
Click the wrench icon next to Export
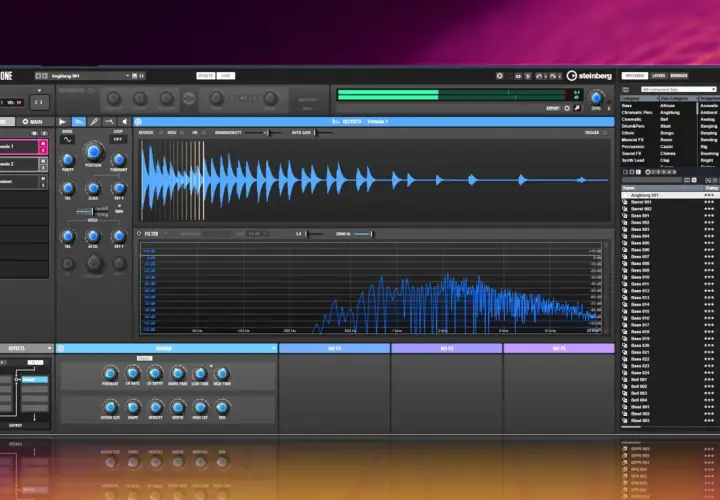pos(577,108)
